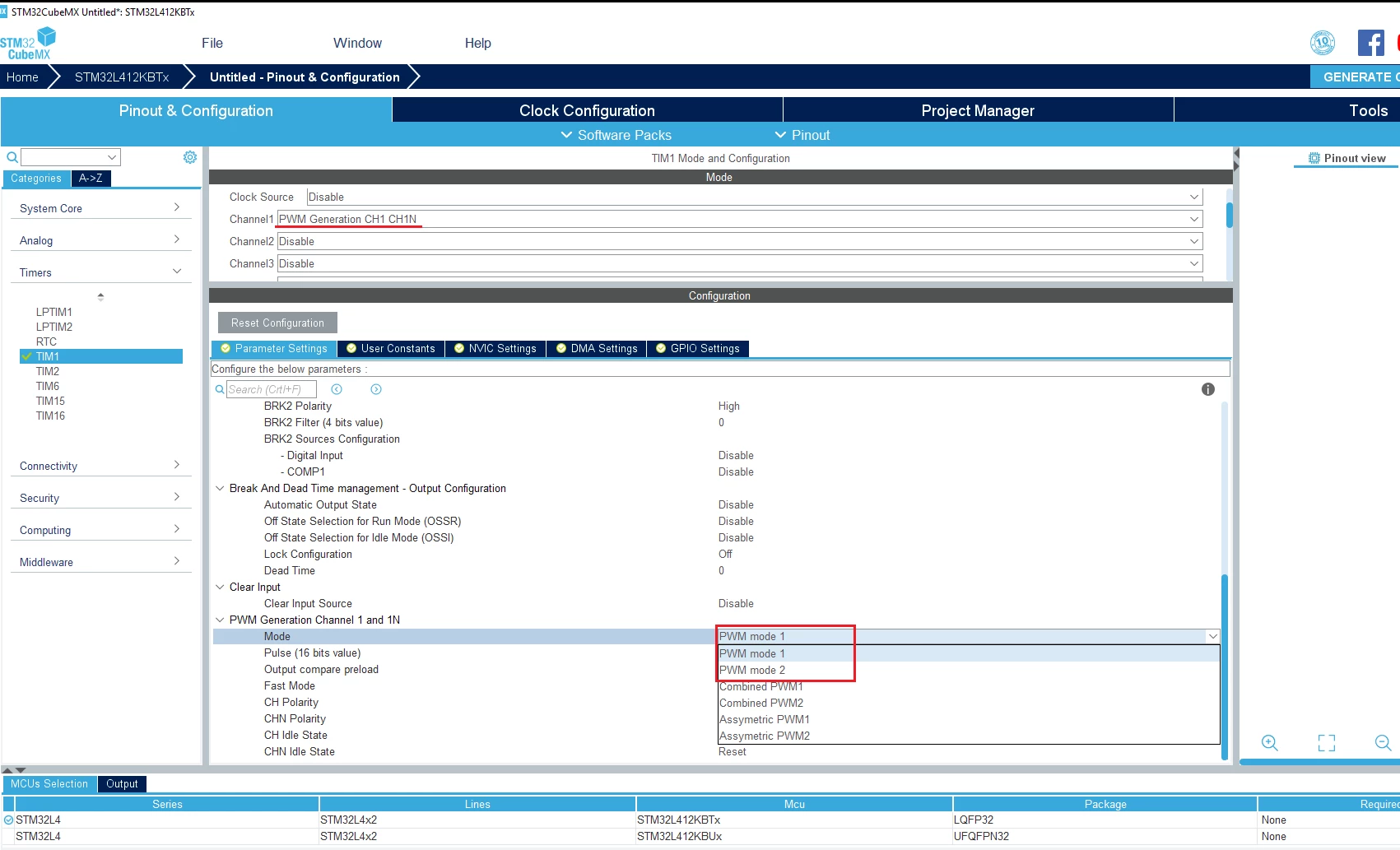Choose Assymetric PWM2 from the list

coord(969,736)
